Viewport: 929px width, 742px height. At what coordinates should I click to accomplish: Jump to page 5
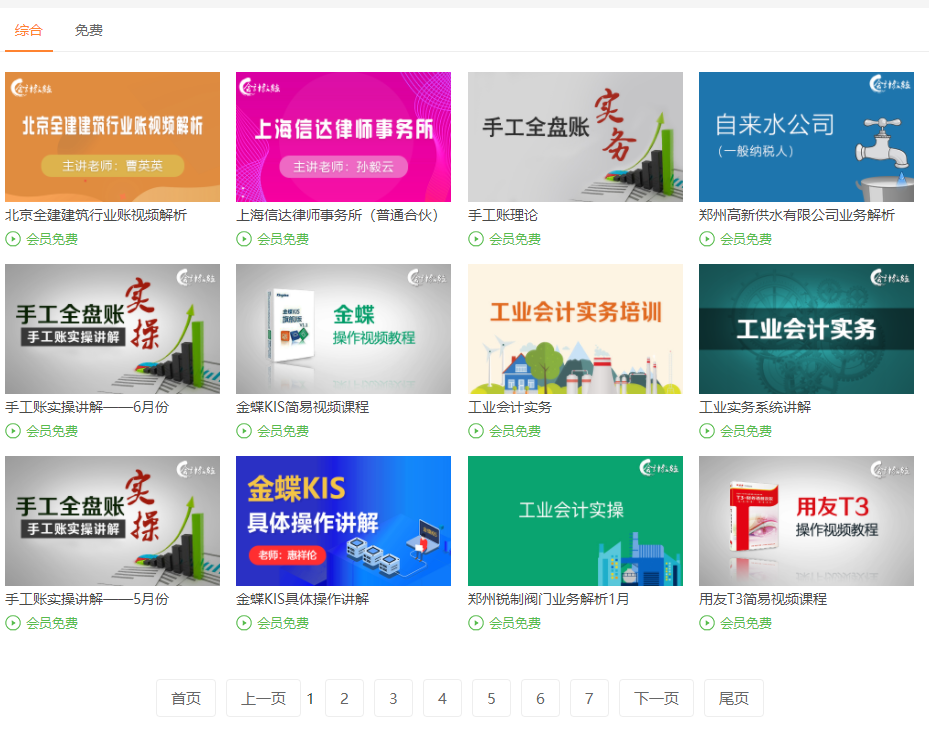pos(491,698)
